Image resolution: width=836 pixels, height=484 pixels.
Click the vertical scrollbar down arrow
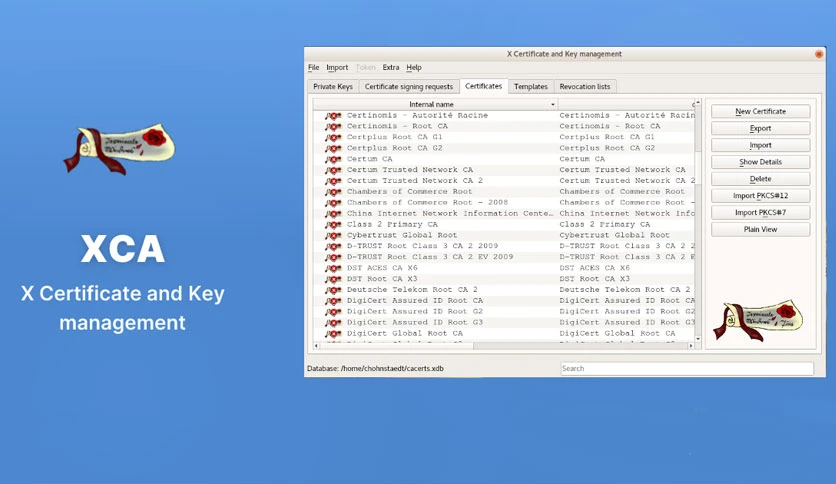[x=698, y=338]
